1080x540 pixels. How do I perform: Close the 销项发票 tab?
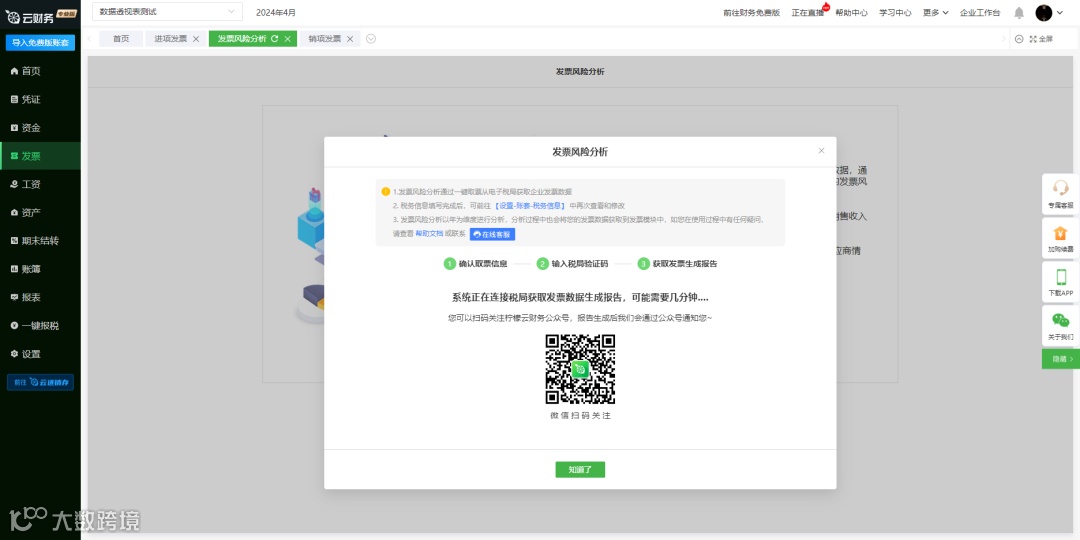pyautogui.click(x=350, y=39)
